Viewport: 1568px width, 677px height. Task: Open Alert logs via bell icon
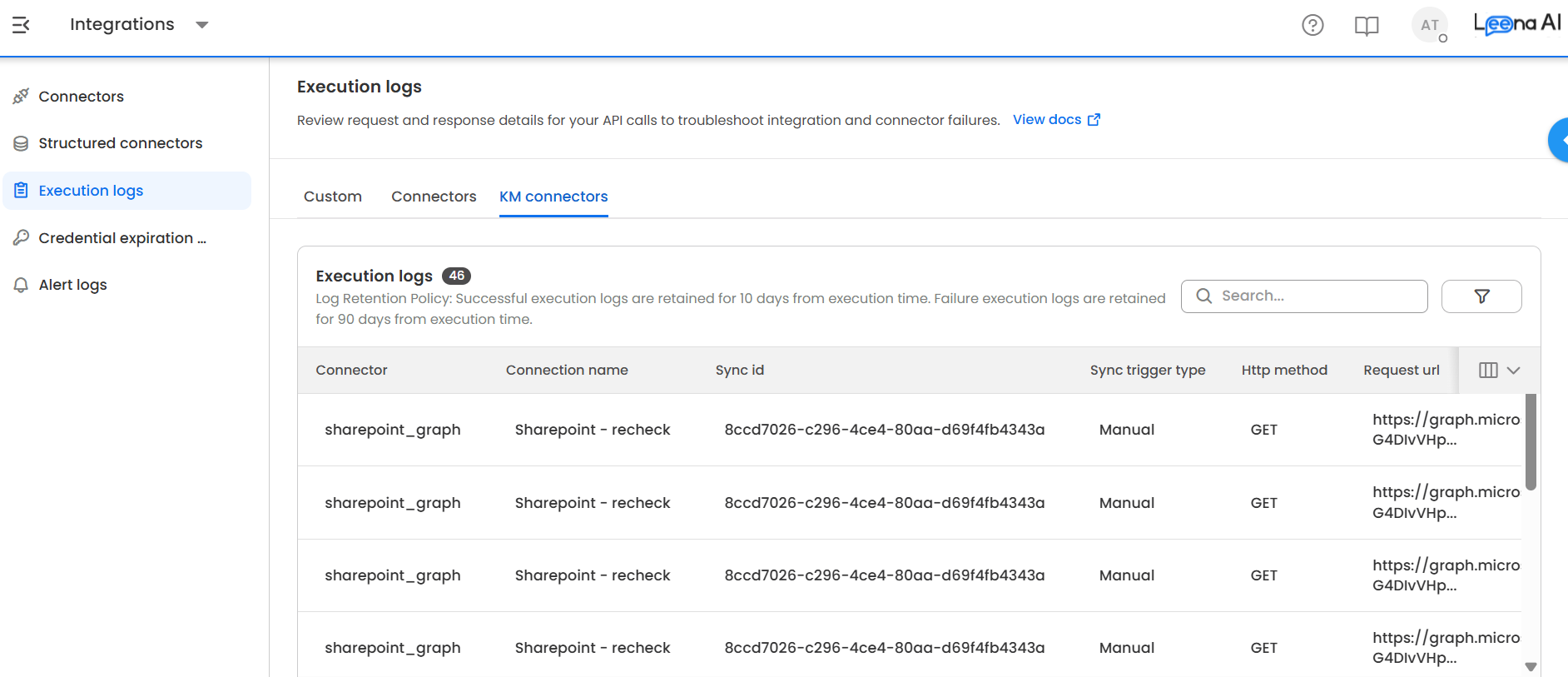click(x=21, y=285)
